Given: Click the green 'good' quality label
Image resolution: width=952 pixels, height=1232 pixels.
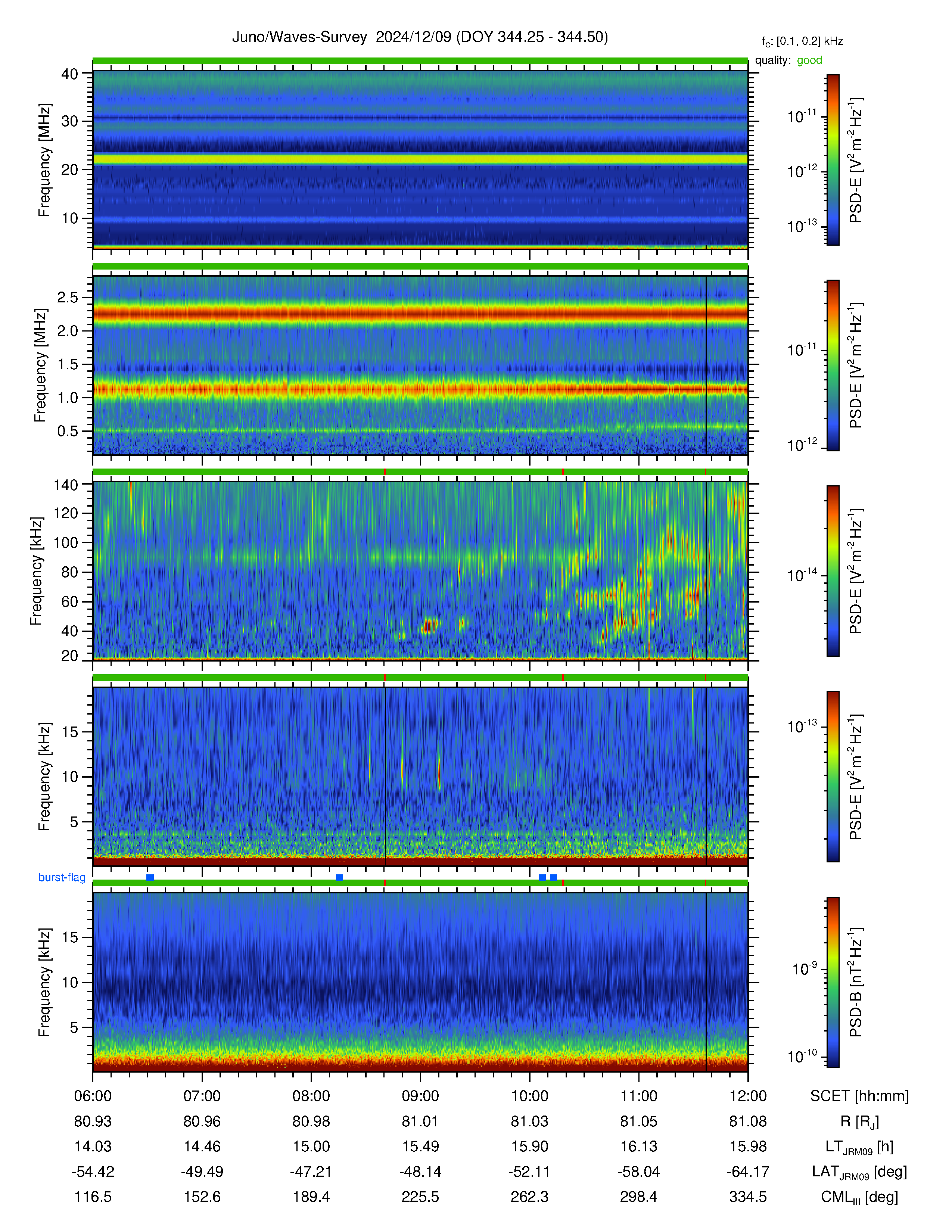Looking at the screenshot, I should [809, 60].
